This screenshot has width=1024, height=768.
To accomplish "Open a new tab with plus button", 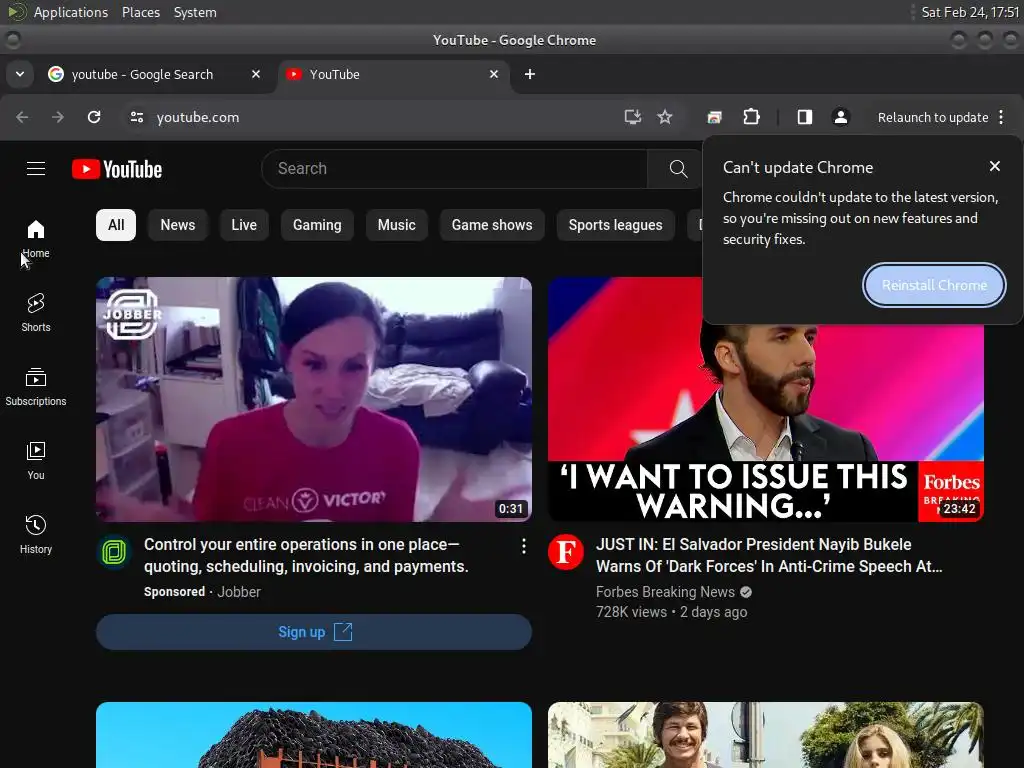I will tap(530, 74).
